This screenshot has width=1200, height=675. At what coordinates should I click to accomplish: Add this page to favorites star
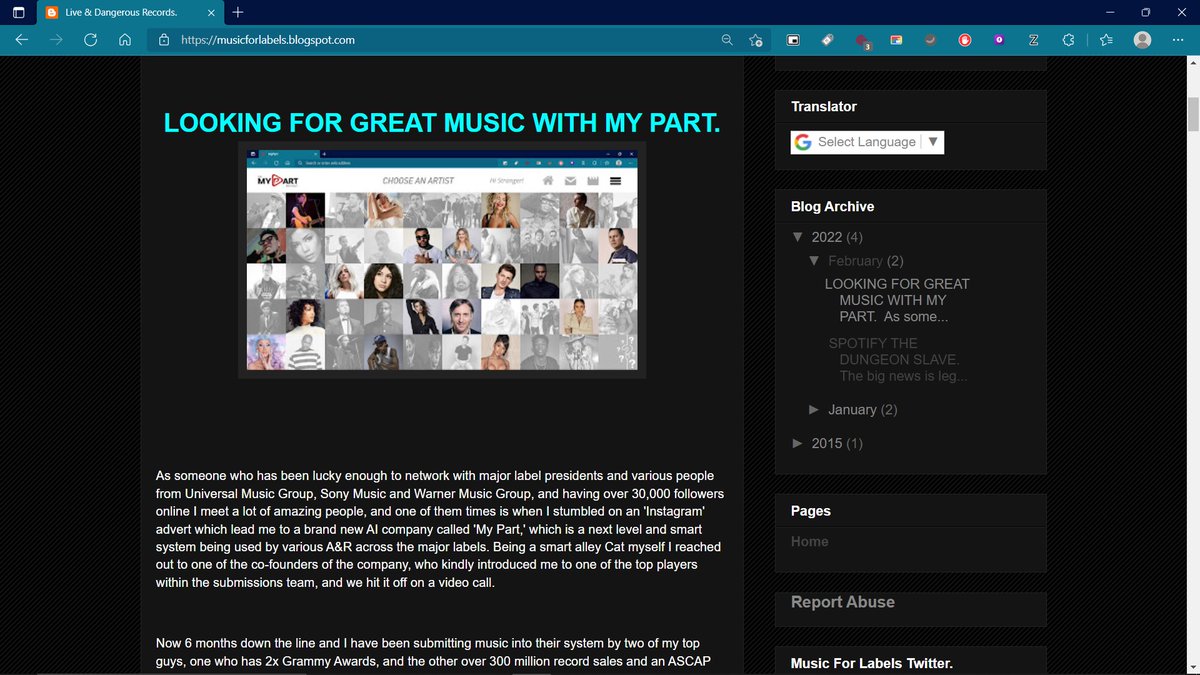(x=756, y=40)
